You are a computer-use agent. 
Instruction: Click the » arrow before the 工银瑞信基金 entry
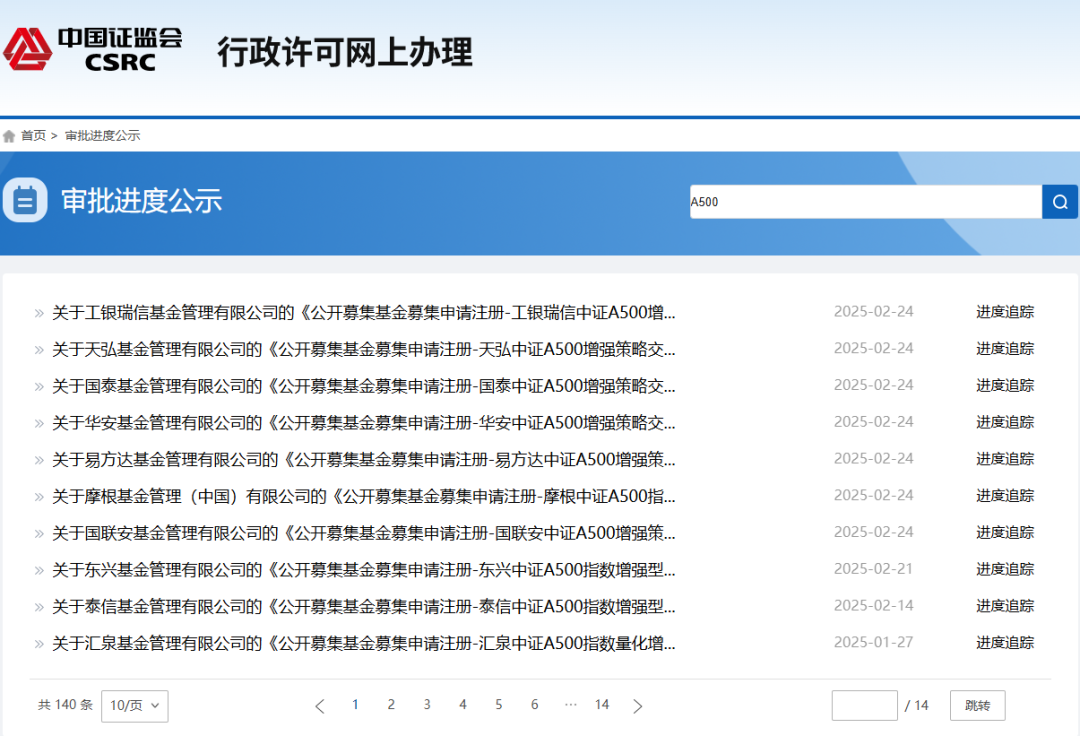point(40,312)
